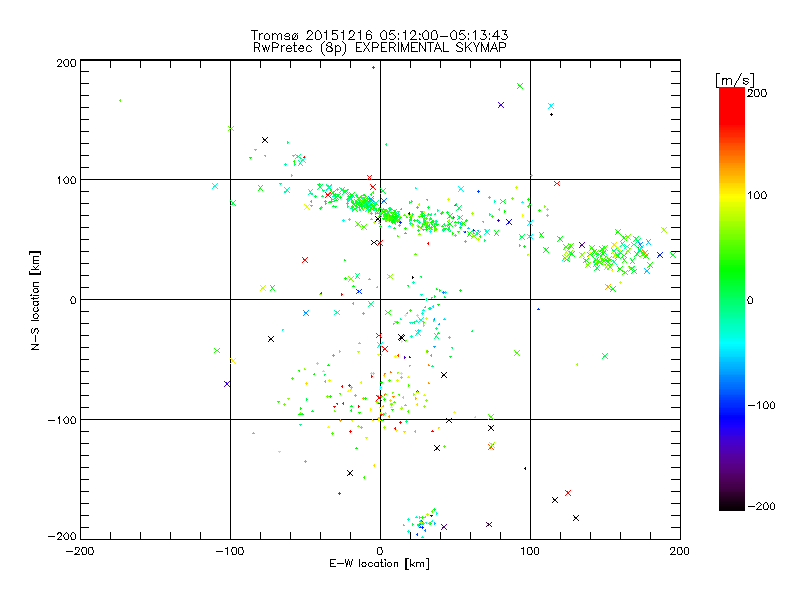
Task: Click the '[m/s]' colorbar unit label
Action: [x=735, y=80]
